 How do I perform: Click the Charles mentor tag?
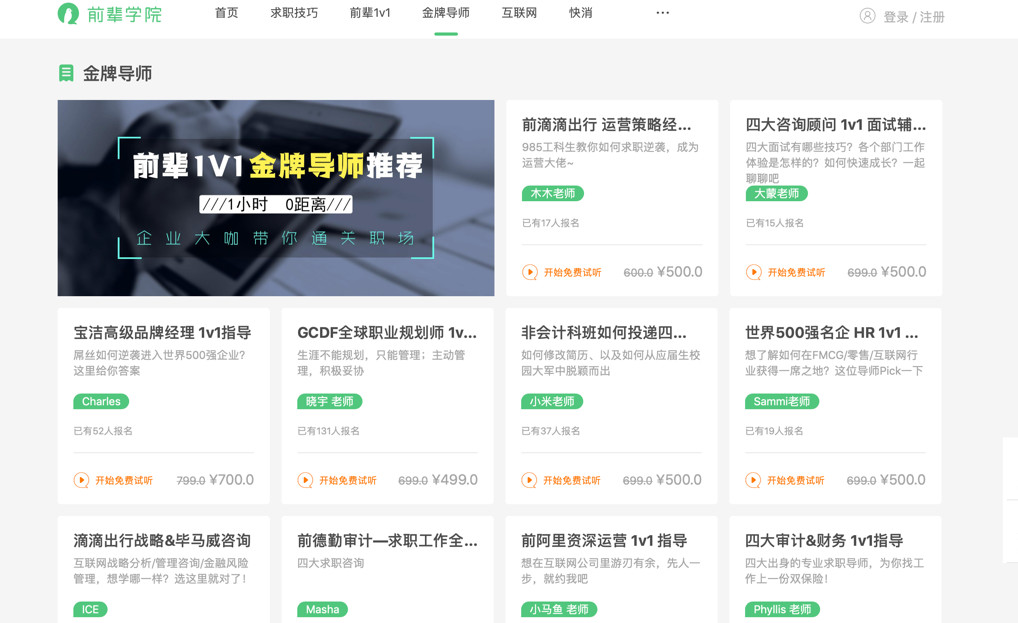[100, 402]
